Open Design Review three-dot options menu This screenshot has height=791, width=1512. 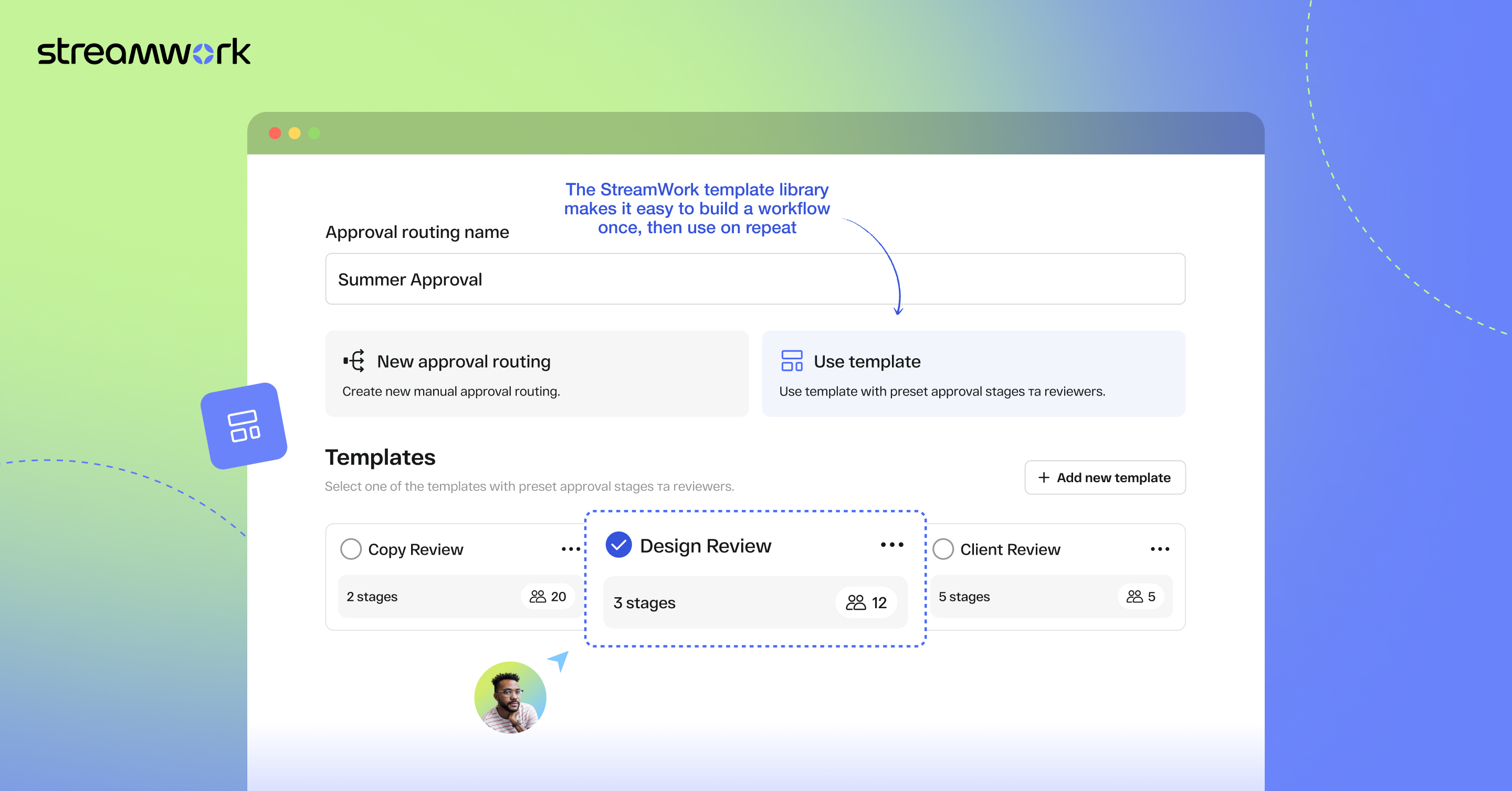891,545
